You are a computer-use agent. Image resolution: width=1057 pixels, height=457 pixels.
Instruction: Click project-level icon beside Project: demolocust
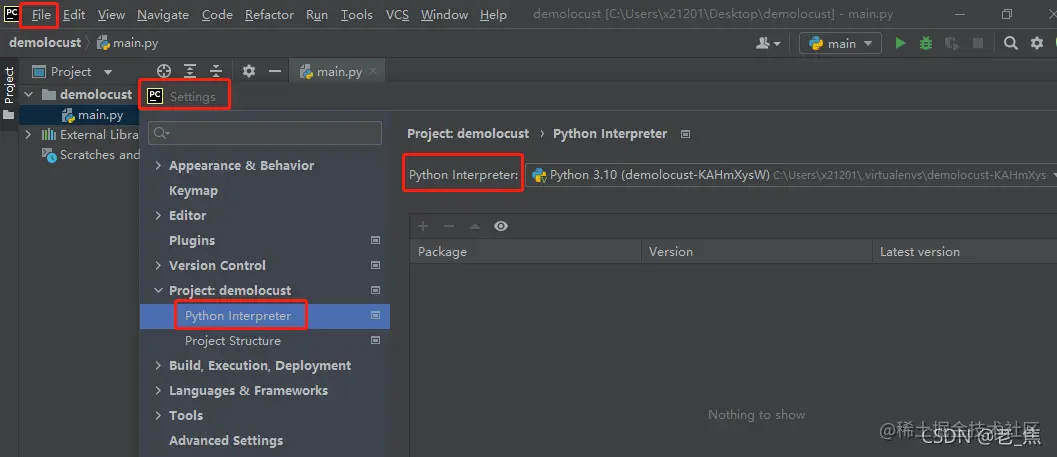(x=375, y=290)
